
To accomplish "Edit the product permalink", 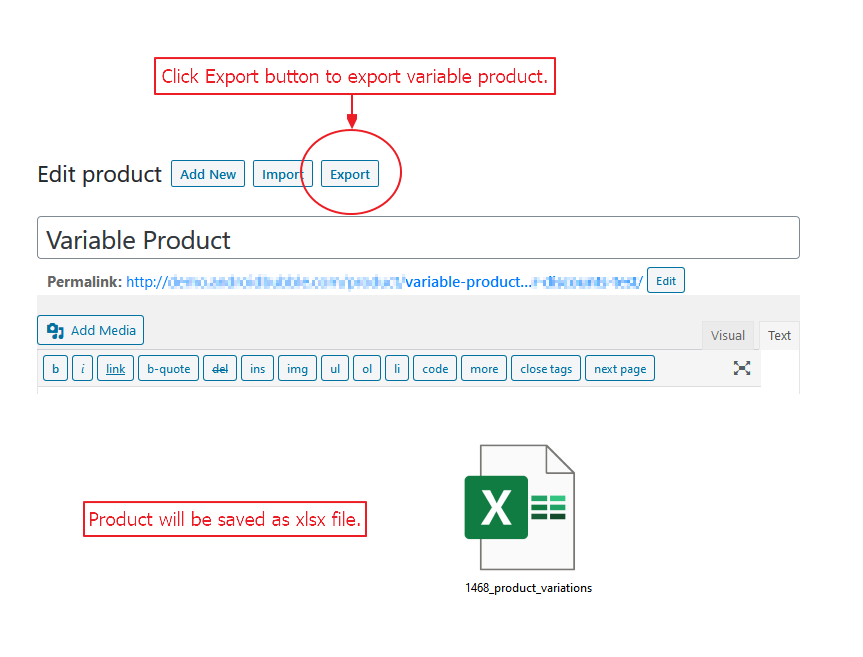I will (x=665, y=281).
